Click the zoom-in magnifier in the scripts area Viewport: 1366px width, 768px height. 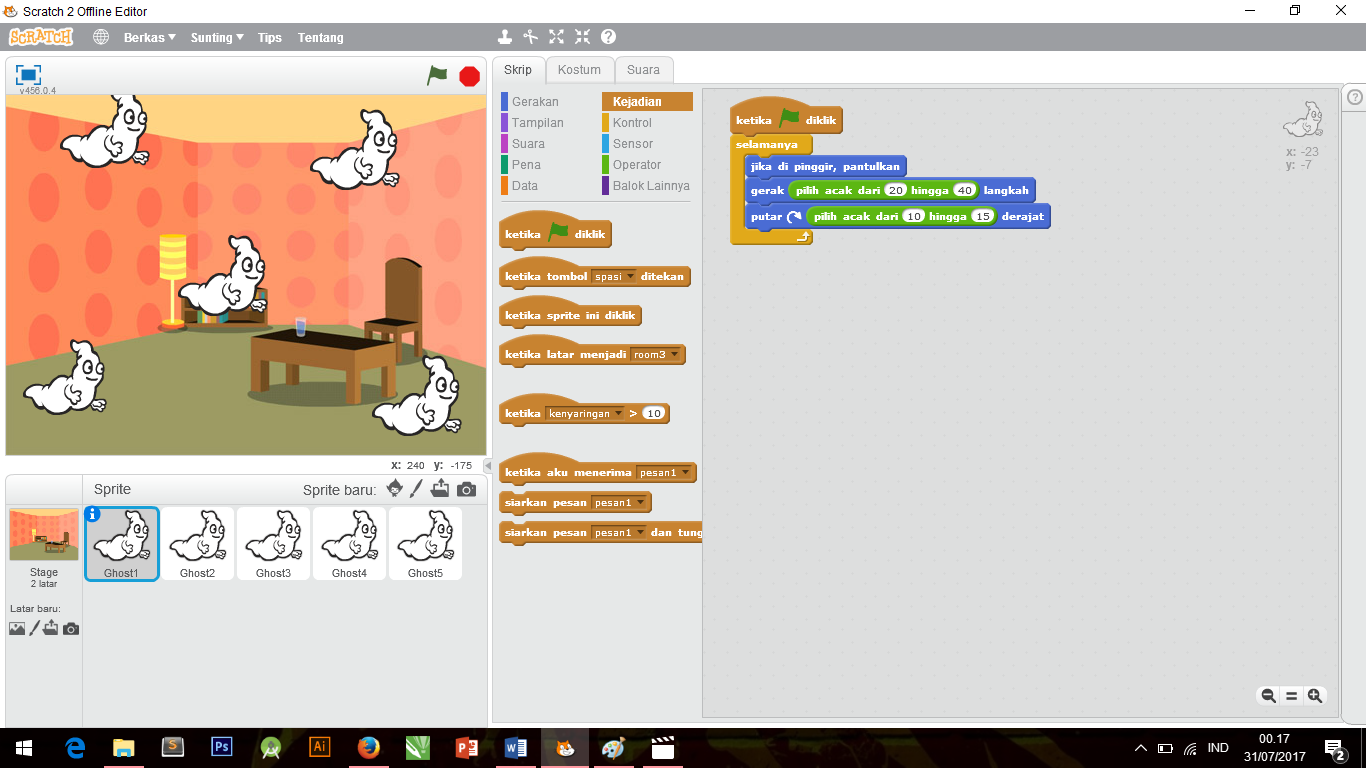[x=1315, y=695]
